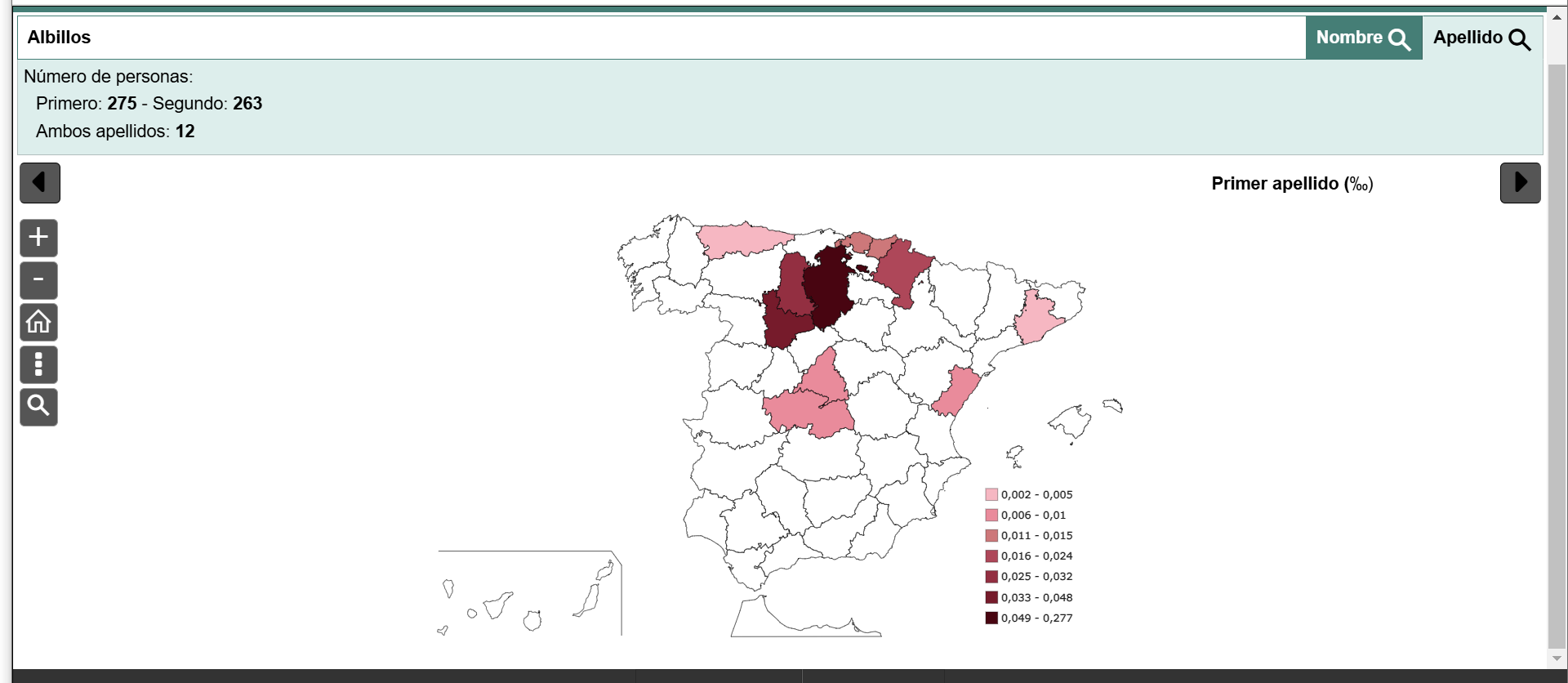Click the '0,002 - 0,005' legend label

click(x=1037, y=494)
